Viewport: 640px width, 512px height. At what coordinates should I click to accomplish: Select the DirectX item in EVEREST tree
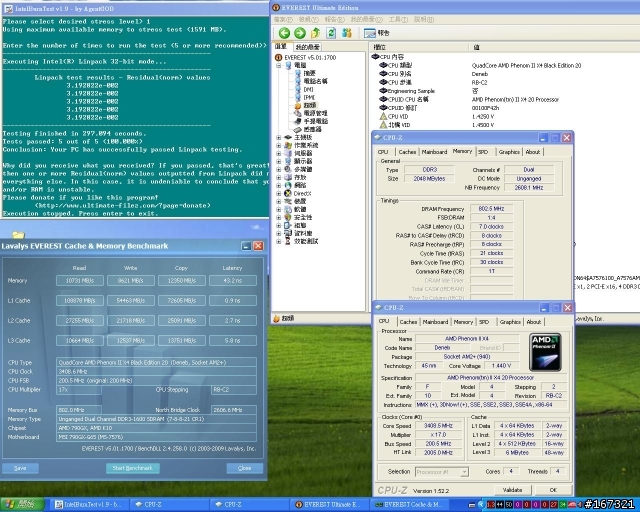pos(304,192)
